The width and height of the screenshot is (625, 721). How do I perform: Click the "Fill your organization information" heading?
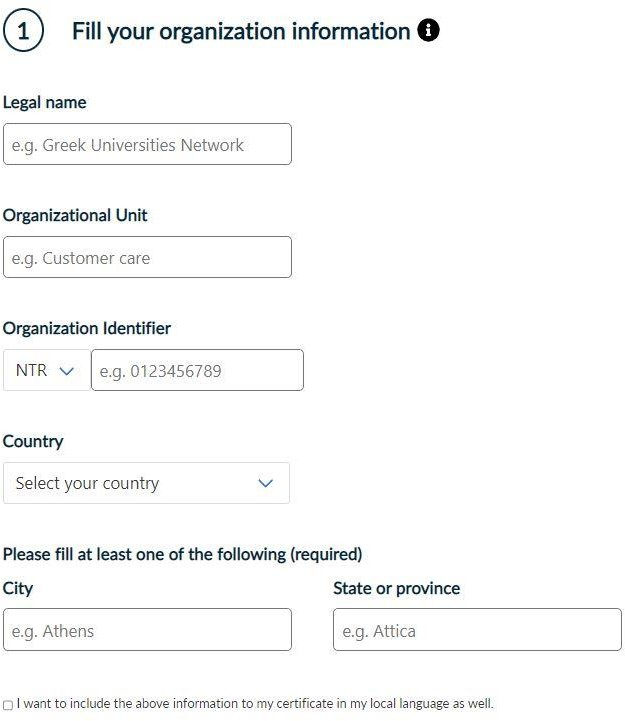(241, 31)
